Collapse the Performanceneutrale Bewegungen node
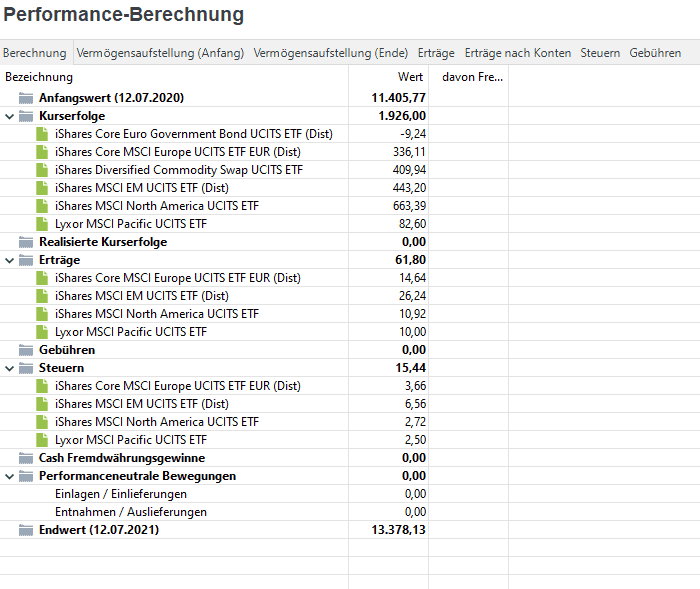Viewport: 700px width, 589px height. point(9,476)
